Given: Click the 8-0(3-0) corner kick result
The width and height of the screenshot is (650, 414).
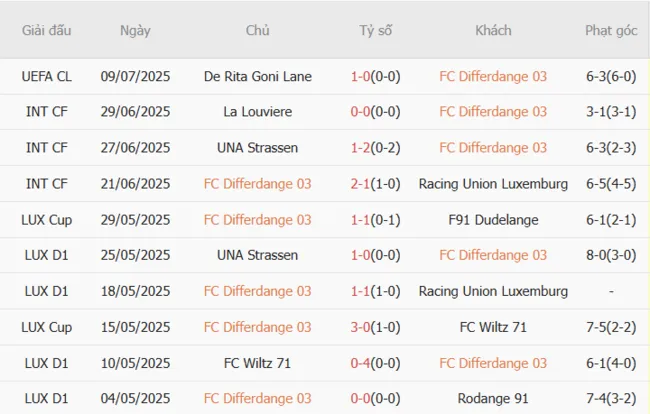Looking at the screenshot, I should point(611,255).
